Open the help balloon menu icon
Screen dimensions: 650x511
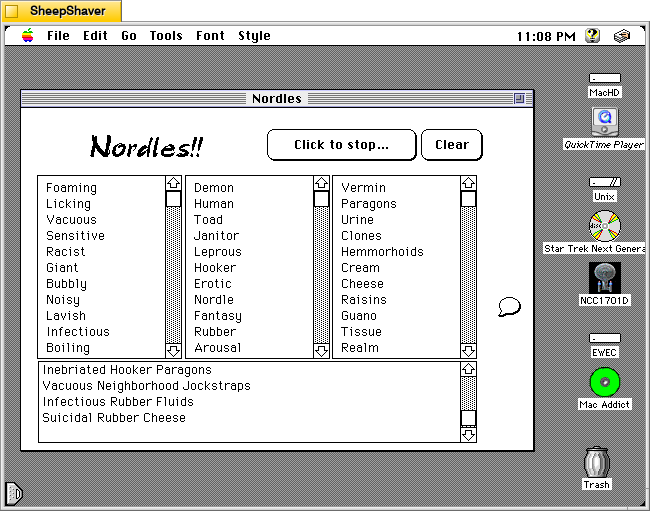[x=592, y=36]
